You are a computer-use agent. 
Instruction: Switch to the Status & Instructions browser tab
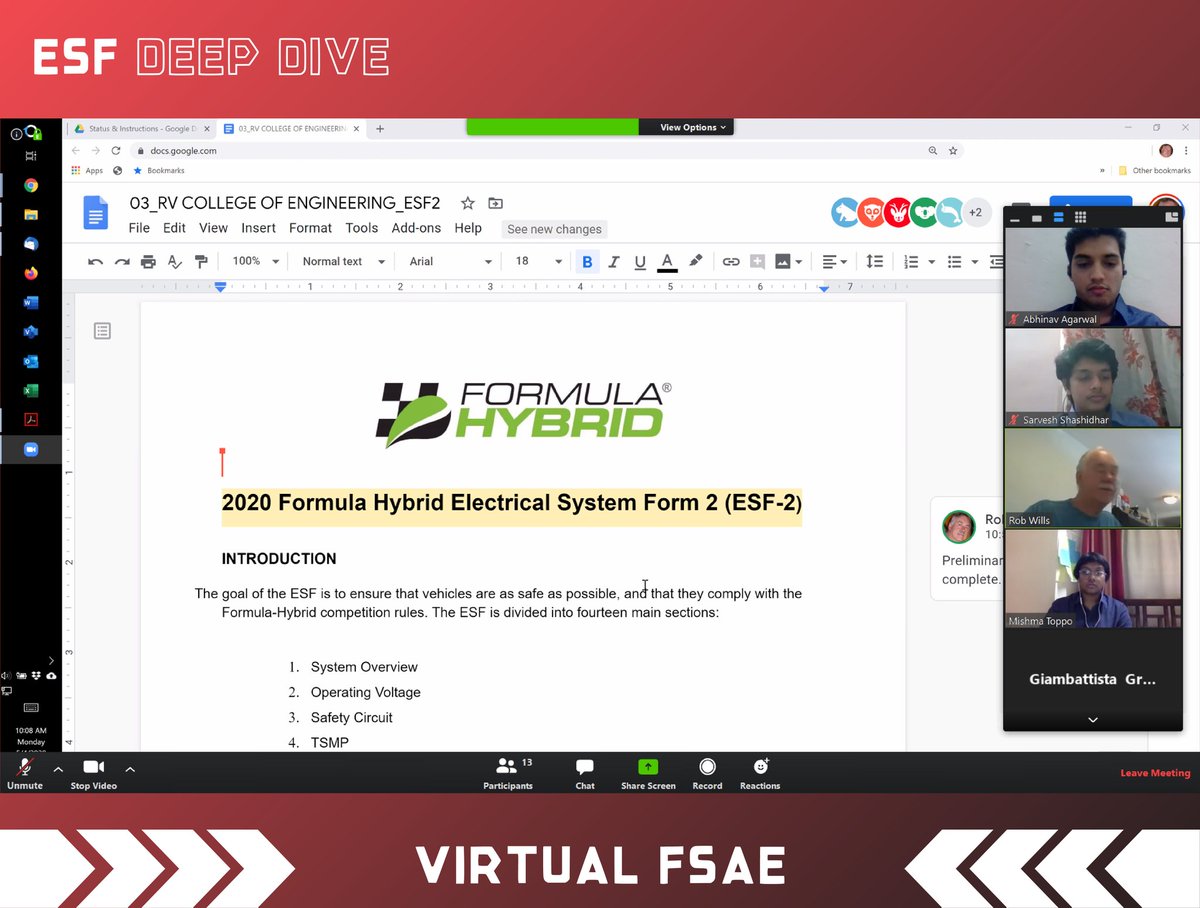pyautogui.click(x=140, y=128)
